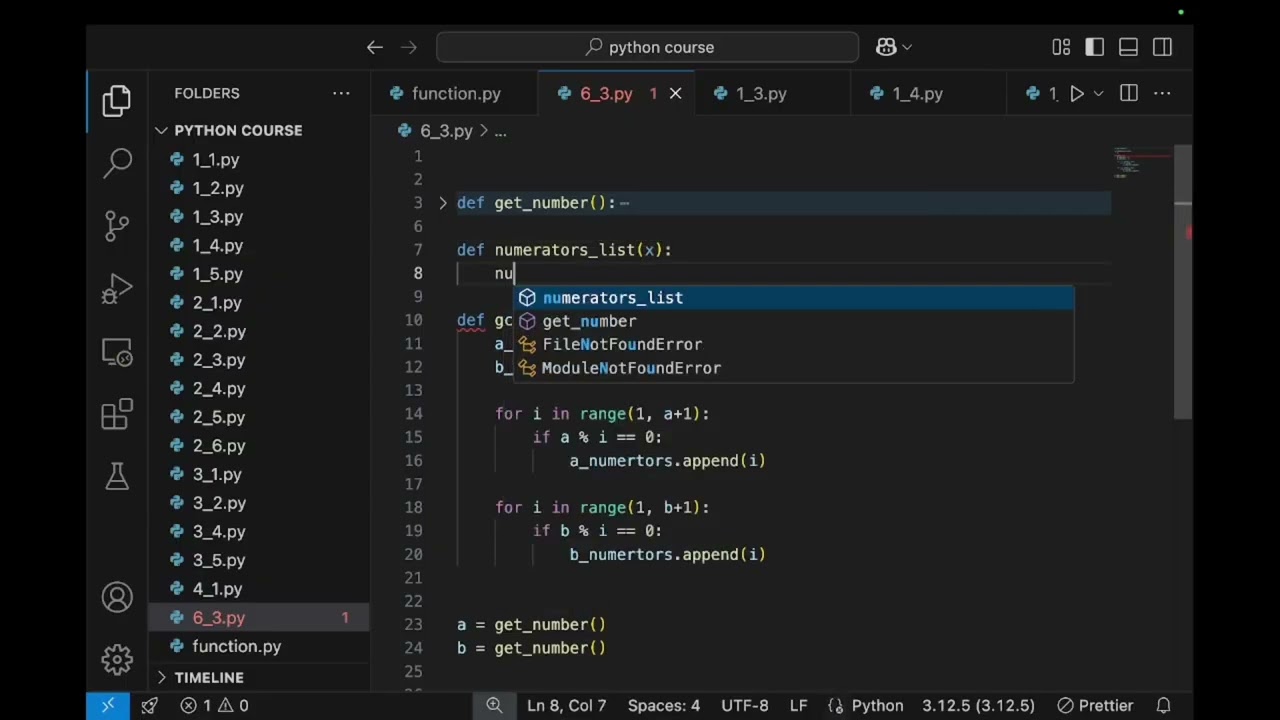Open the Accounts menu icon
Viewport: 1280px width, 720px height.
(117, 598)
